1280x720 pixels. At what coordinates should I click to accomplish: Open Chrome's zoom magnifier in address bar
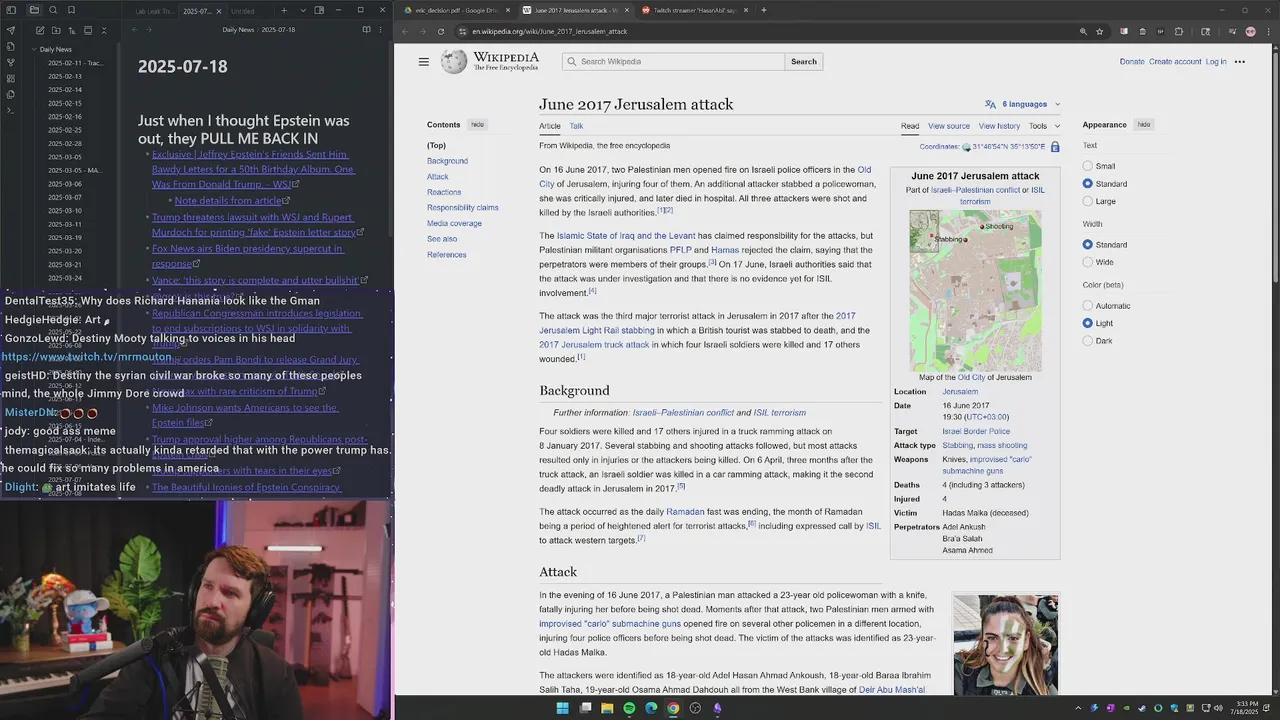click(x=1083, y=31)
